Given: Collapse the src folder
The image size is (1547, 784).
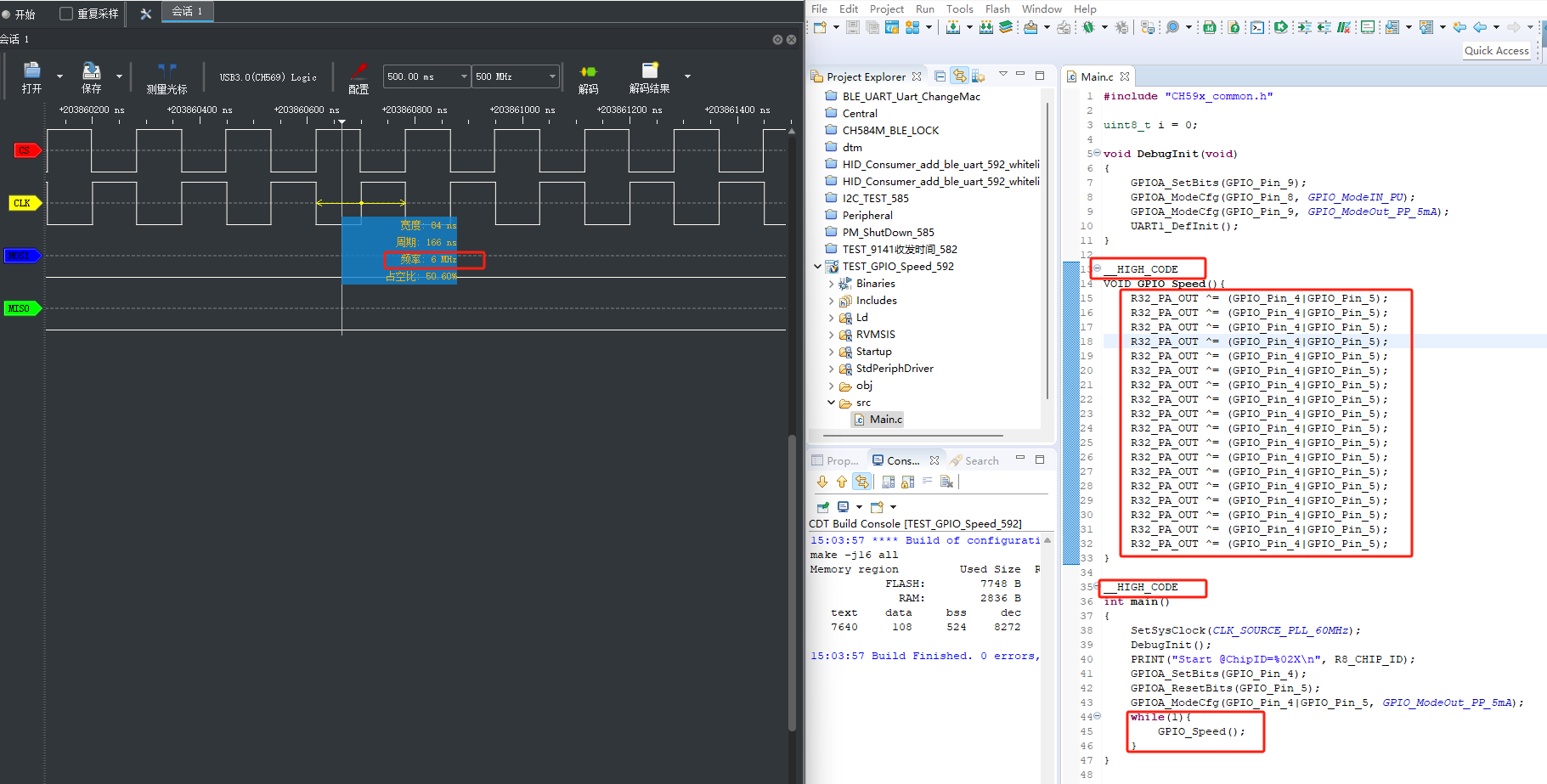Looking at the screenshot, I should [x=831, y=403].
